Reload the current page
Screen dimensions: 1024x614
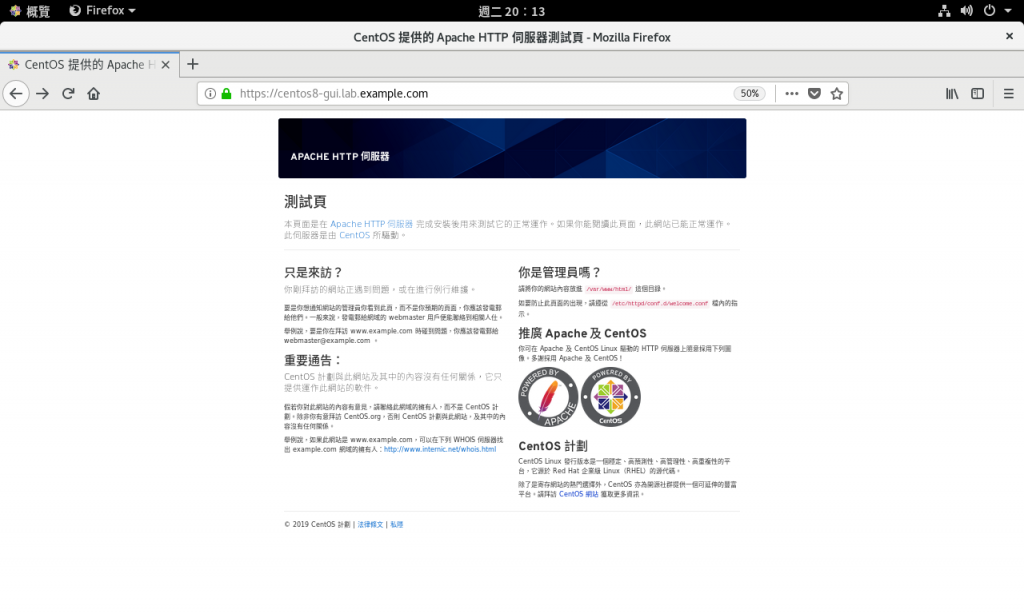(68, 93)
